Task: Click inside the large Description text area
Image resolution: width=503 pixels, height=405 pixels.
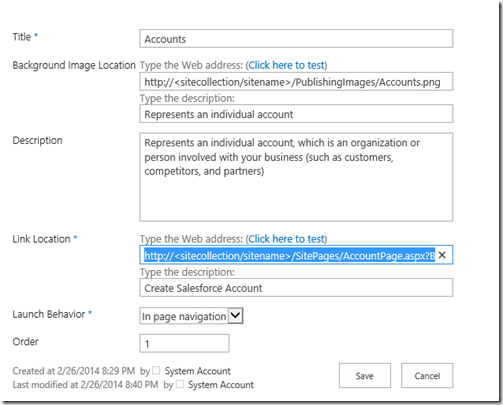Action: click(x=296, y=177)
